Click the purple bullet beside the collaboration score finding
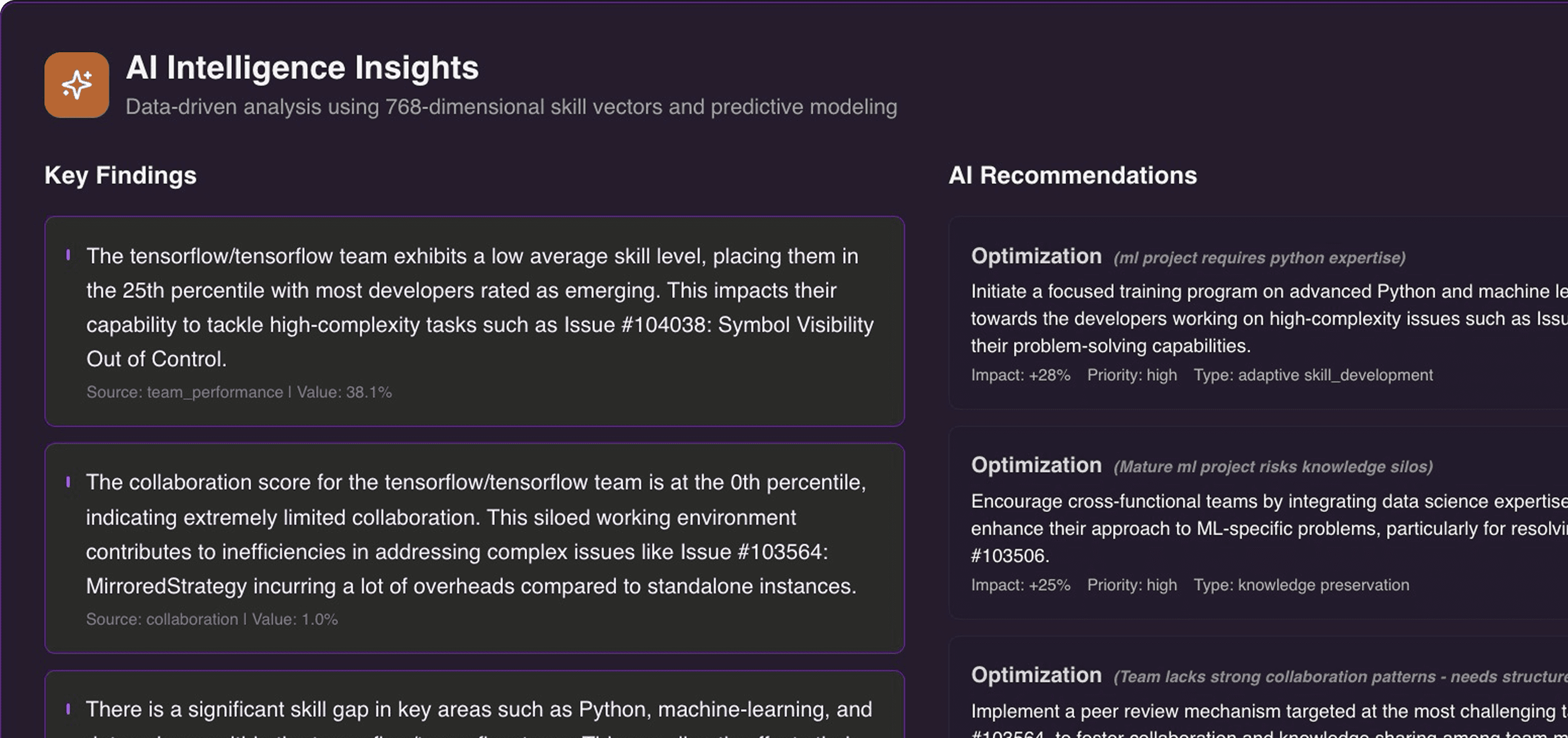This screenshot has width=1568, height=738. click(x=68, y=482)
